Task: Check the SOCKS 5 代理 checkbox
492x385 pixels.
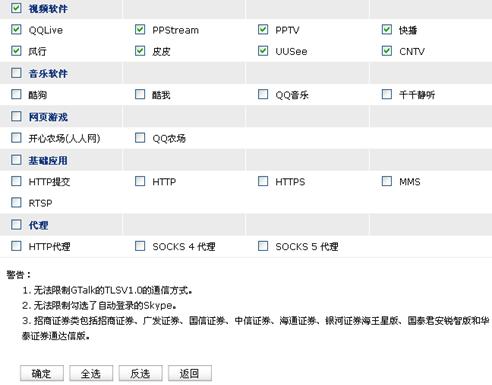Action: click(x=263, y=246)
